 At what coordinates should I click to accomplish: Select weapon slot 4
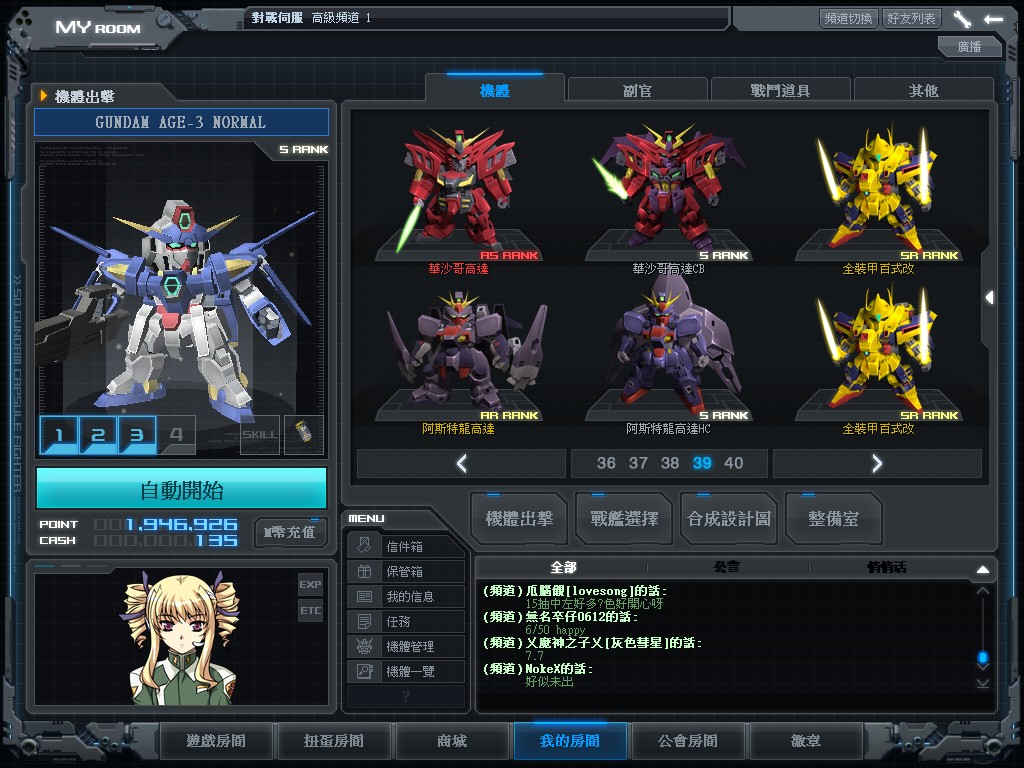coord(176,434)
